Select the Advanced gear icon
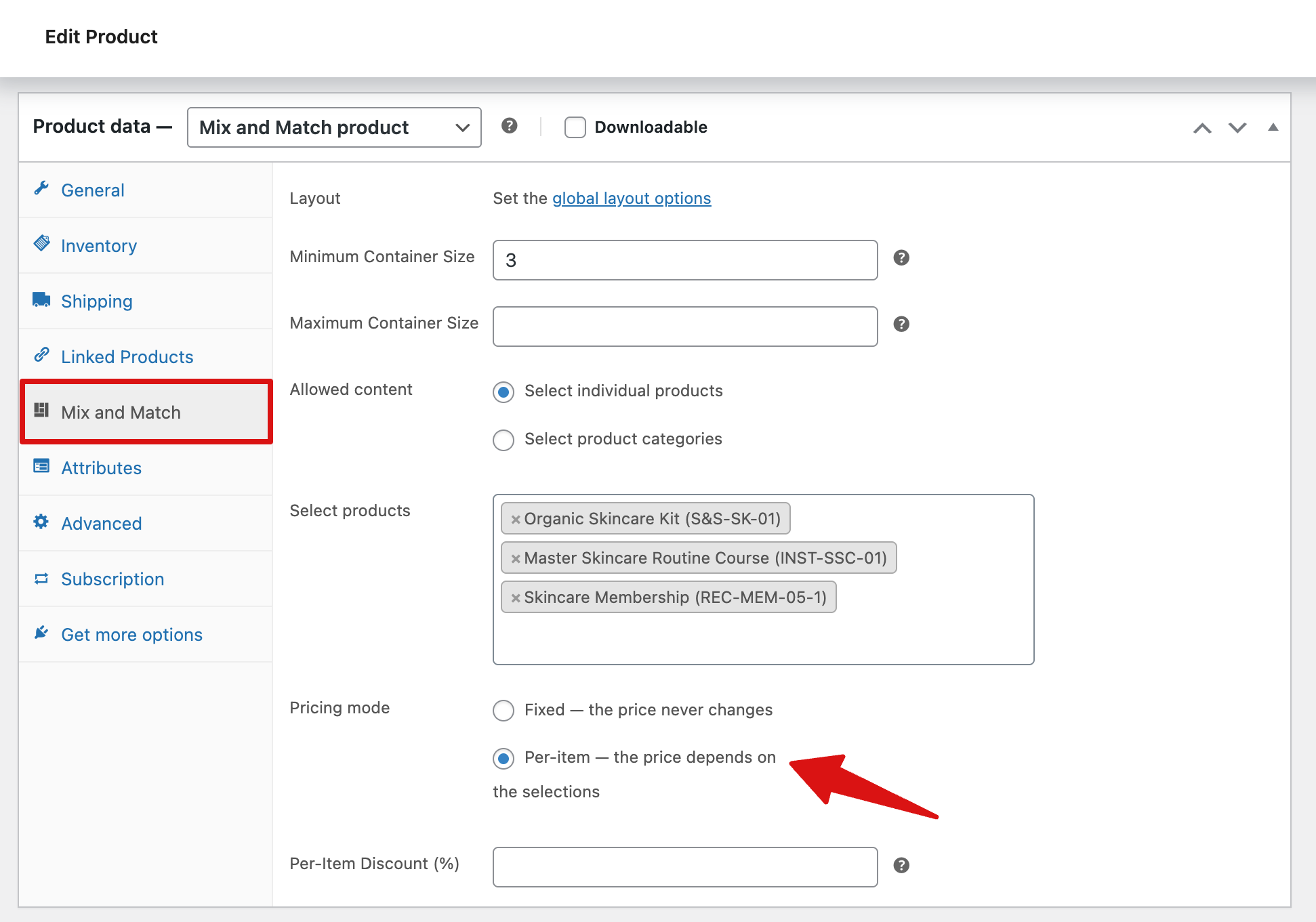 tap(42, 521)
